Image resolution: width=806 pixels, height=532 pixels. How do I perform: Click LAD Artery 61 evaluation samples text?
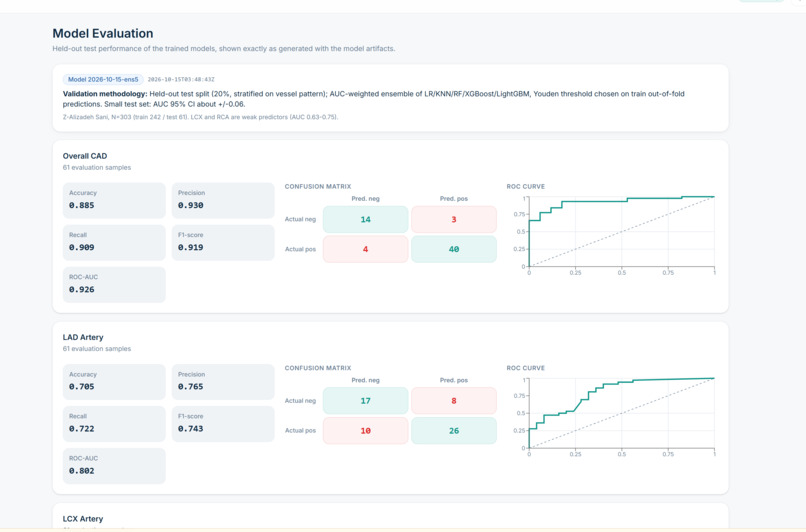[x=97, y=349]
